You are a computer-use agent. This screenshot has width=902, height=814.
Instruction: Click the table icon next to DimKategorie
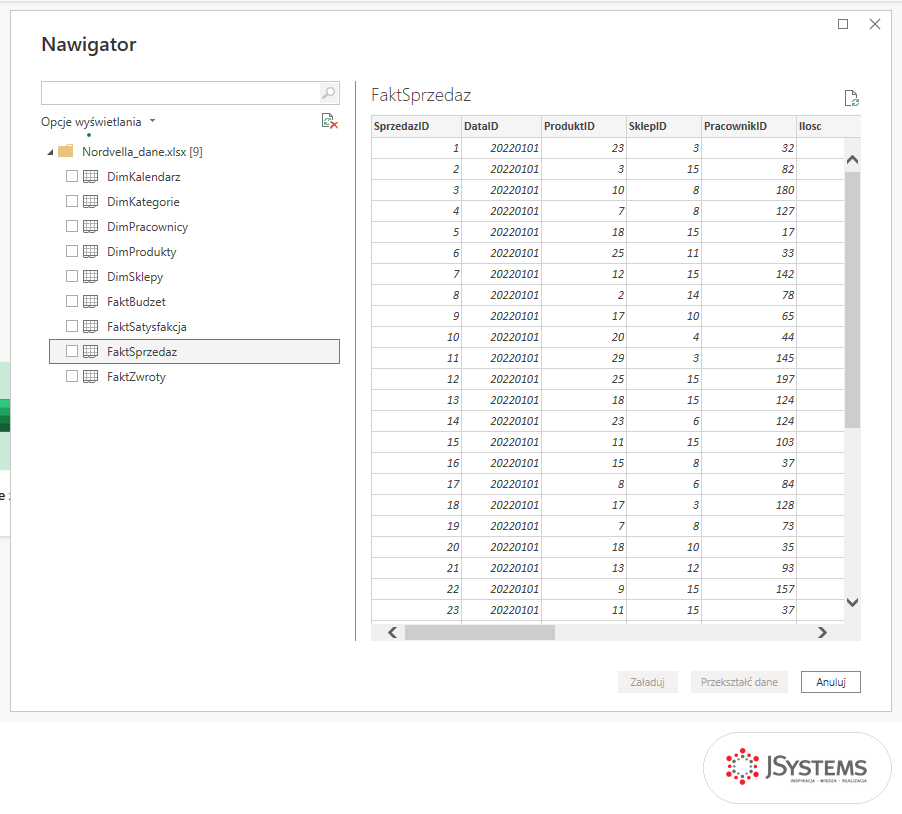[x=90, y=201]
